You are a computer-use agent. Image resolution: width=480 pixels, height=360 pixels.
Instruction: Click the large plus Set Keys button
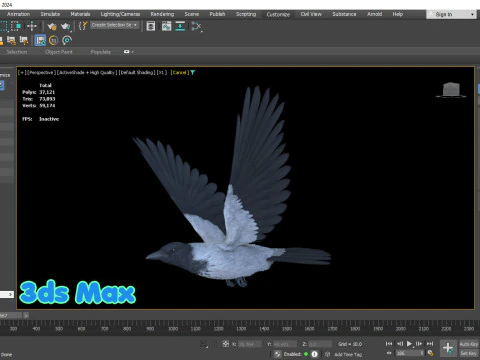click(x=448, y=348)
